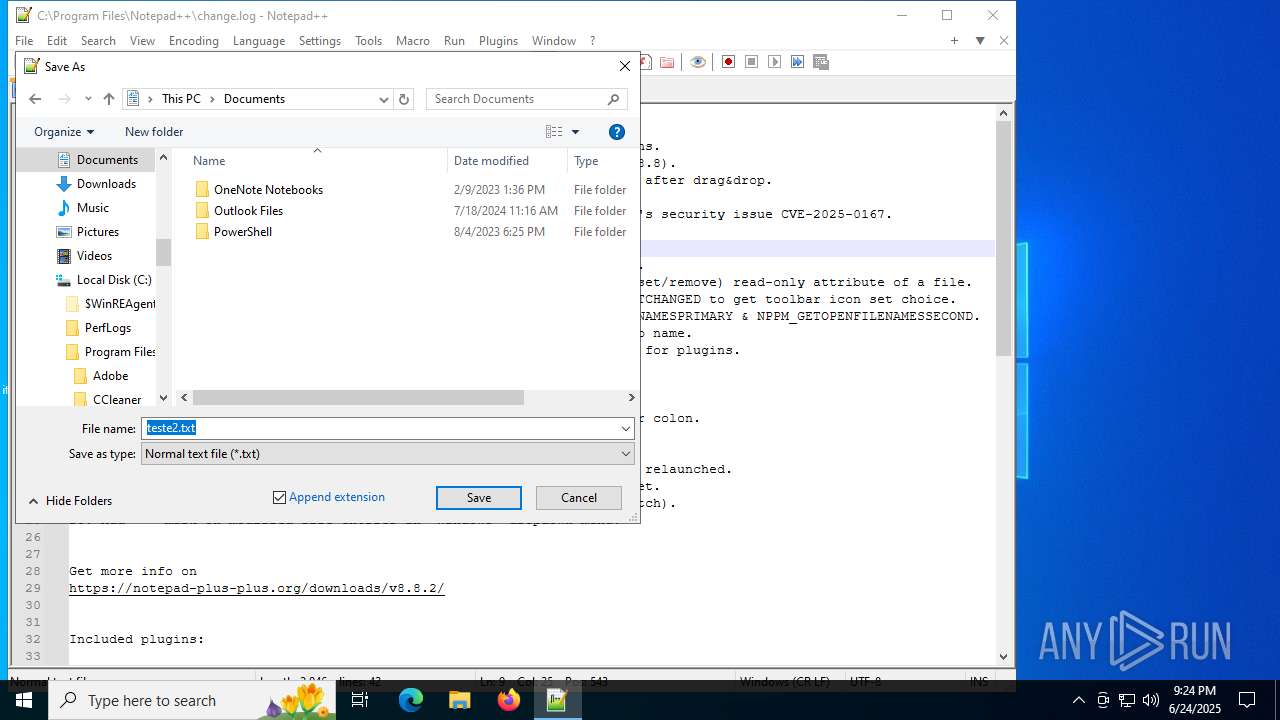Click the breadcrumb chevron after This PC
The width and height of the screenshot is (1280, 720).
click(x=212, y=99)
